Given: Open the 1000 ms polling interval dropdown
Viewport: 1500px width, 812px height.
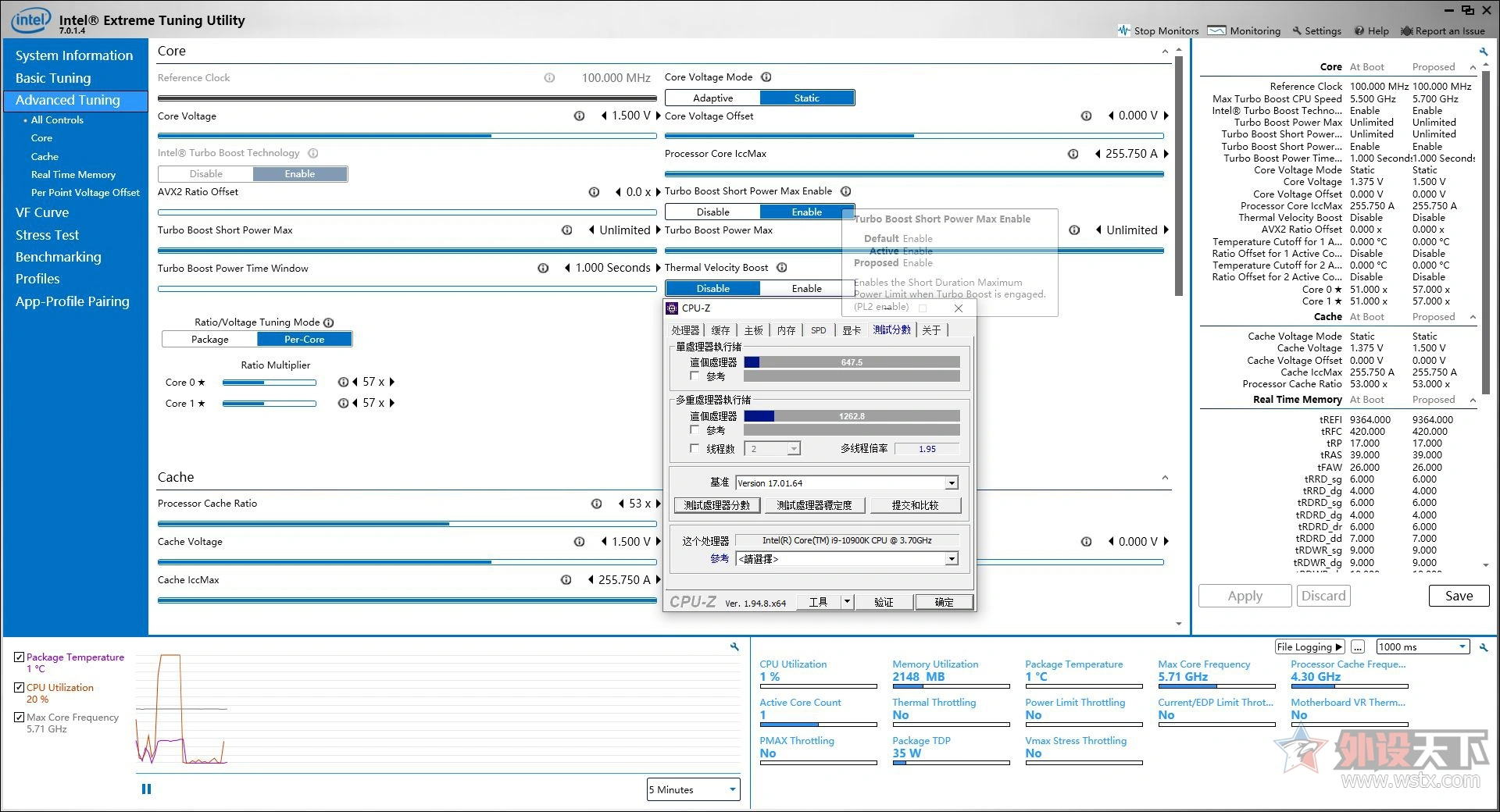Looking at the screenshot, I should coord(1423,647).
